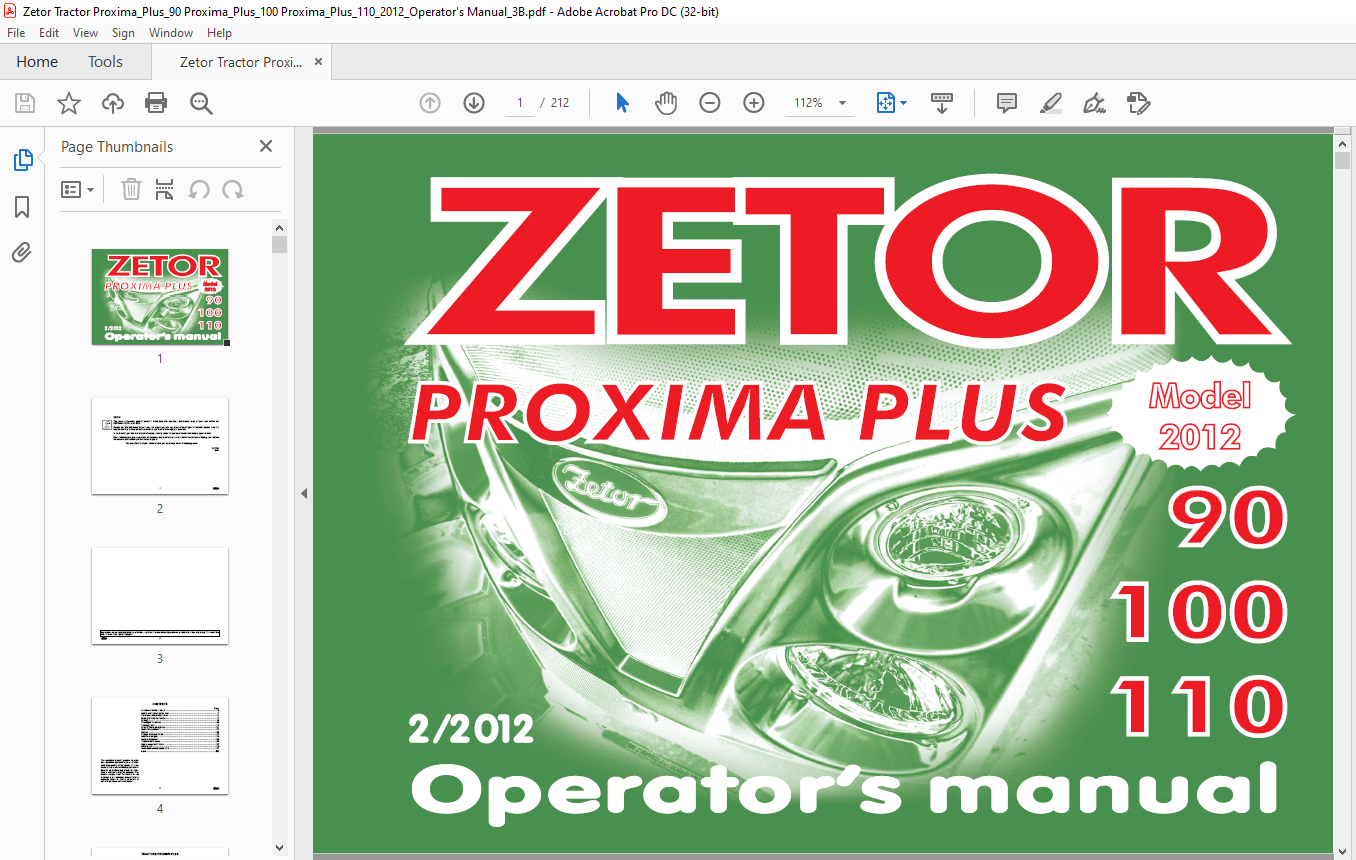Activate the hand pan tool
The width and height of the screenshot is (1356, 860).
666,103
